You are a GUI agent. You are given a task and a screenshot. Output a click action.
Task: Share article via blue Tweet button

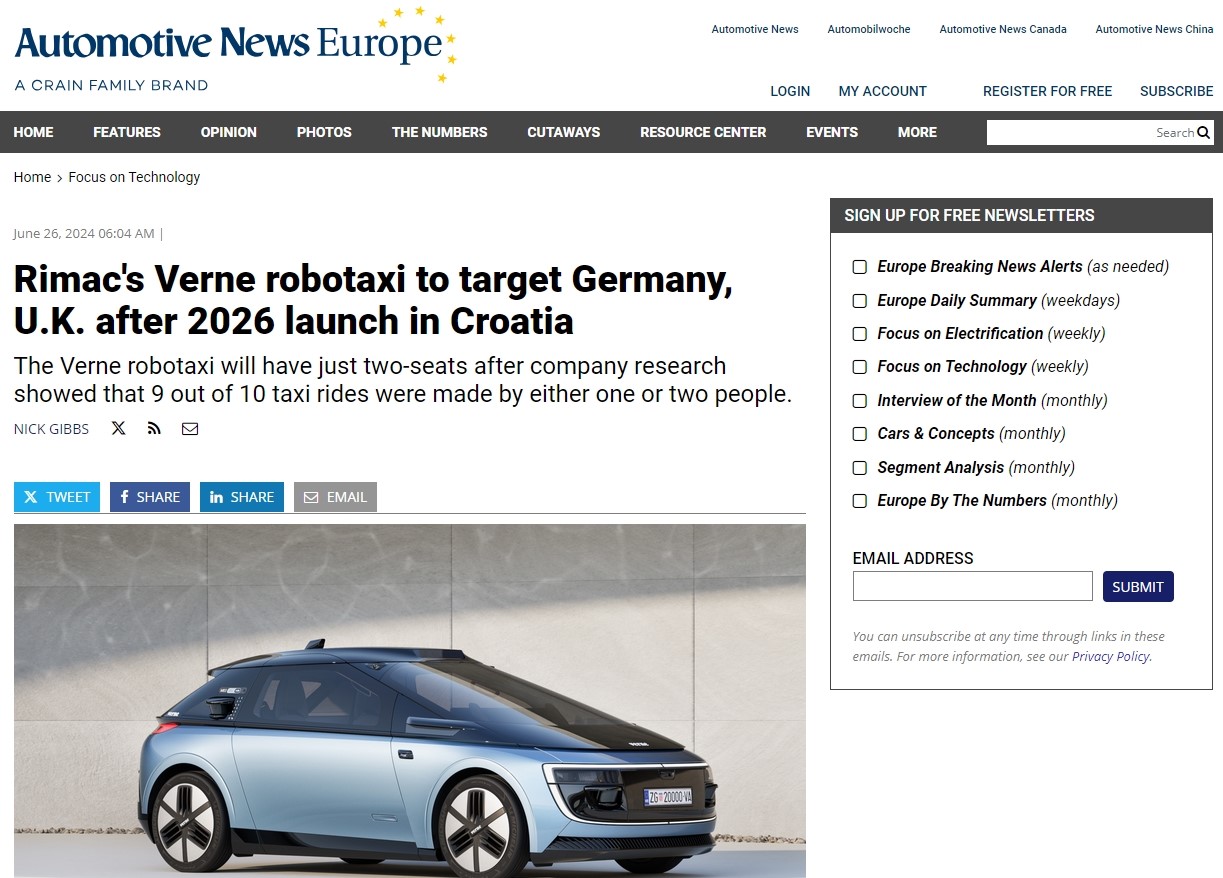57,497
